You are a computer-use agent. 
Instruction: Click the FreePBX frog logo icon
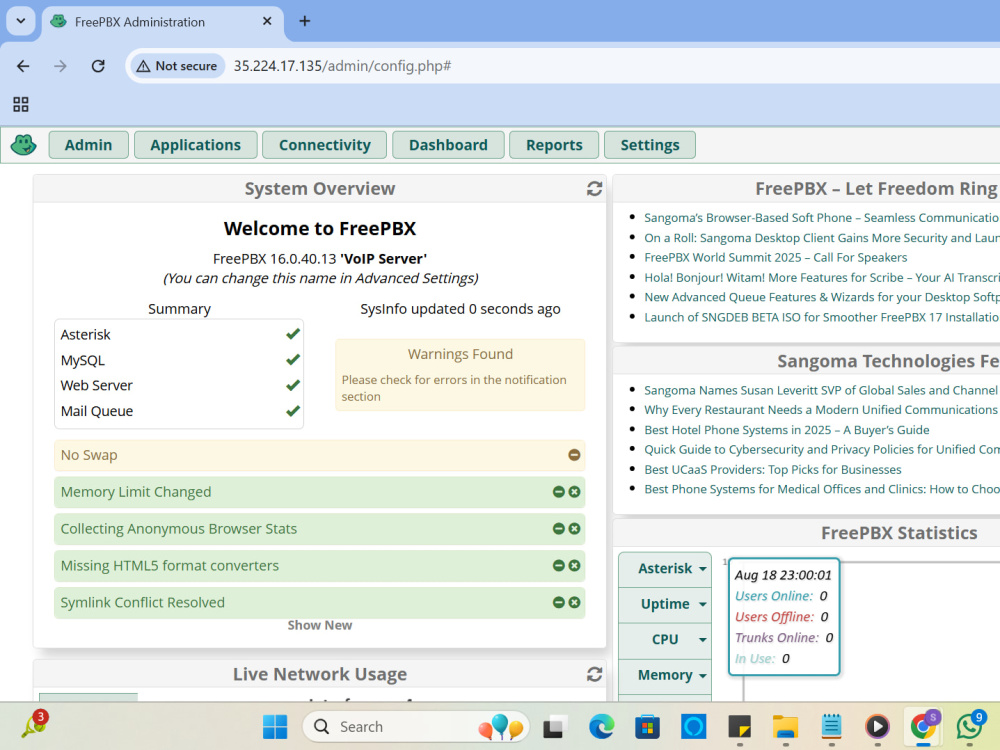24,145
